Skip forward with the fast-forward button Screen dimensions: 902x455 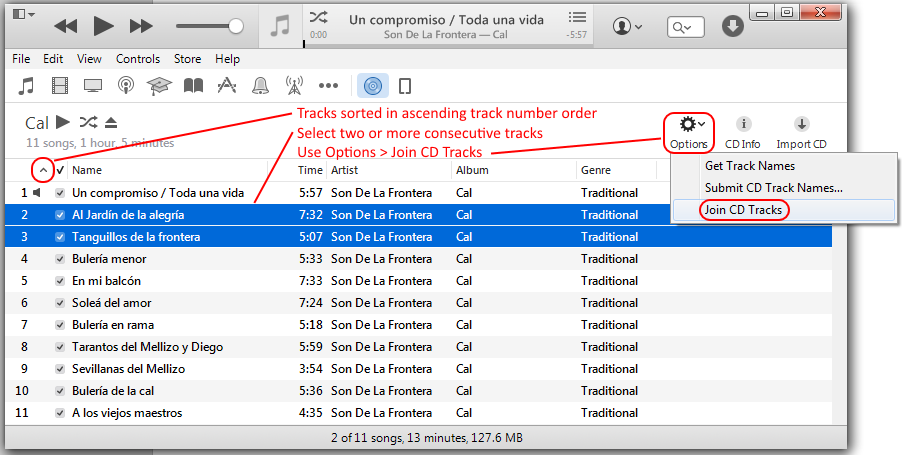point(141,26)
